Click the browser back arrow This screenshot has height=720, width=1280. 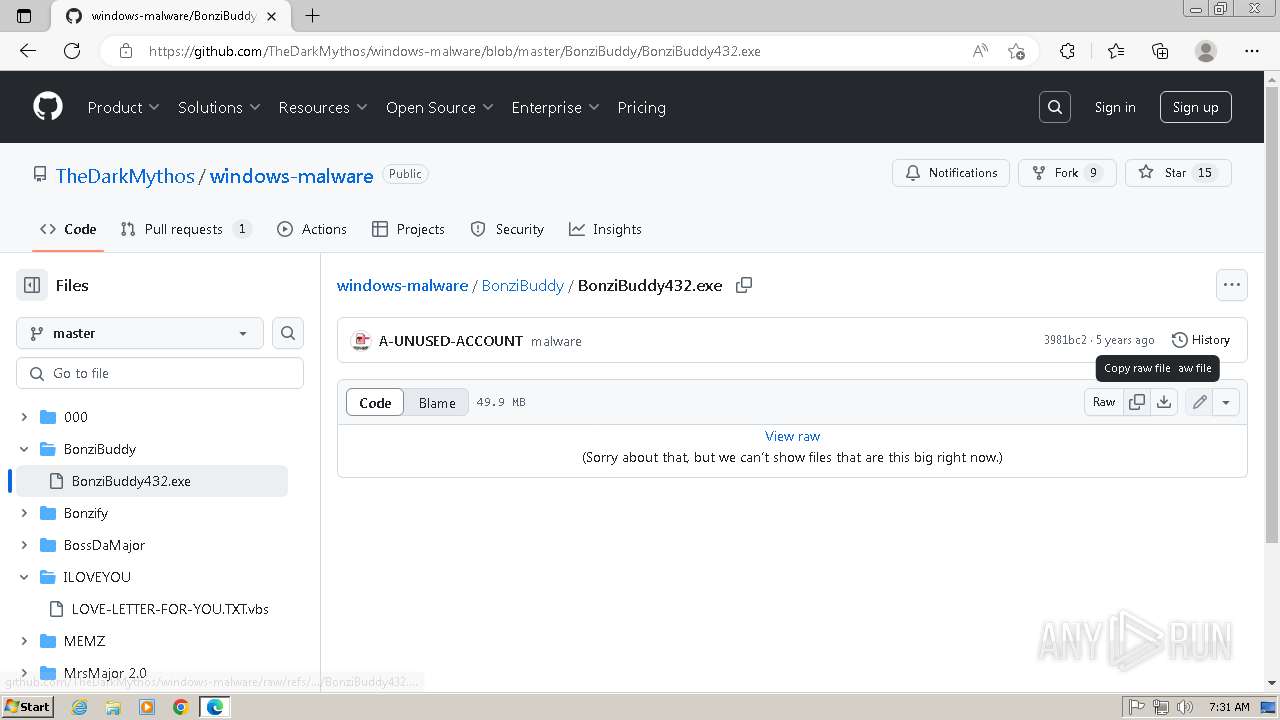pos(28,51)
